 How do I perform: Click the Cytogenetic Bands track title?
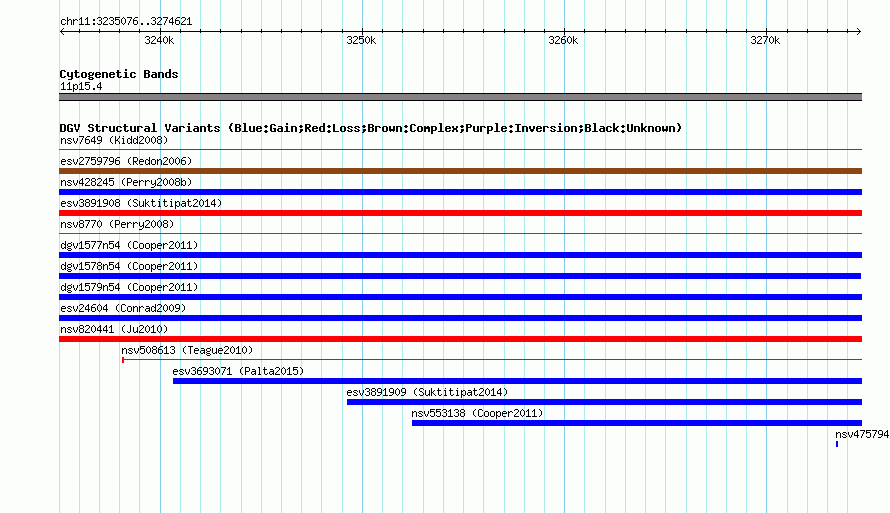[119, 74]
